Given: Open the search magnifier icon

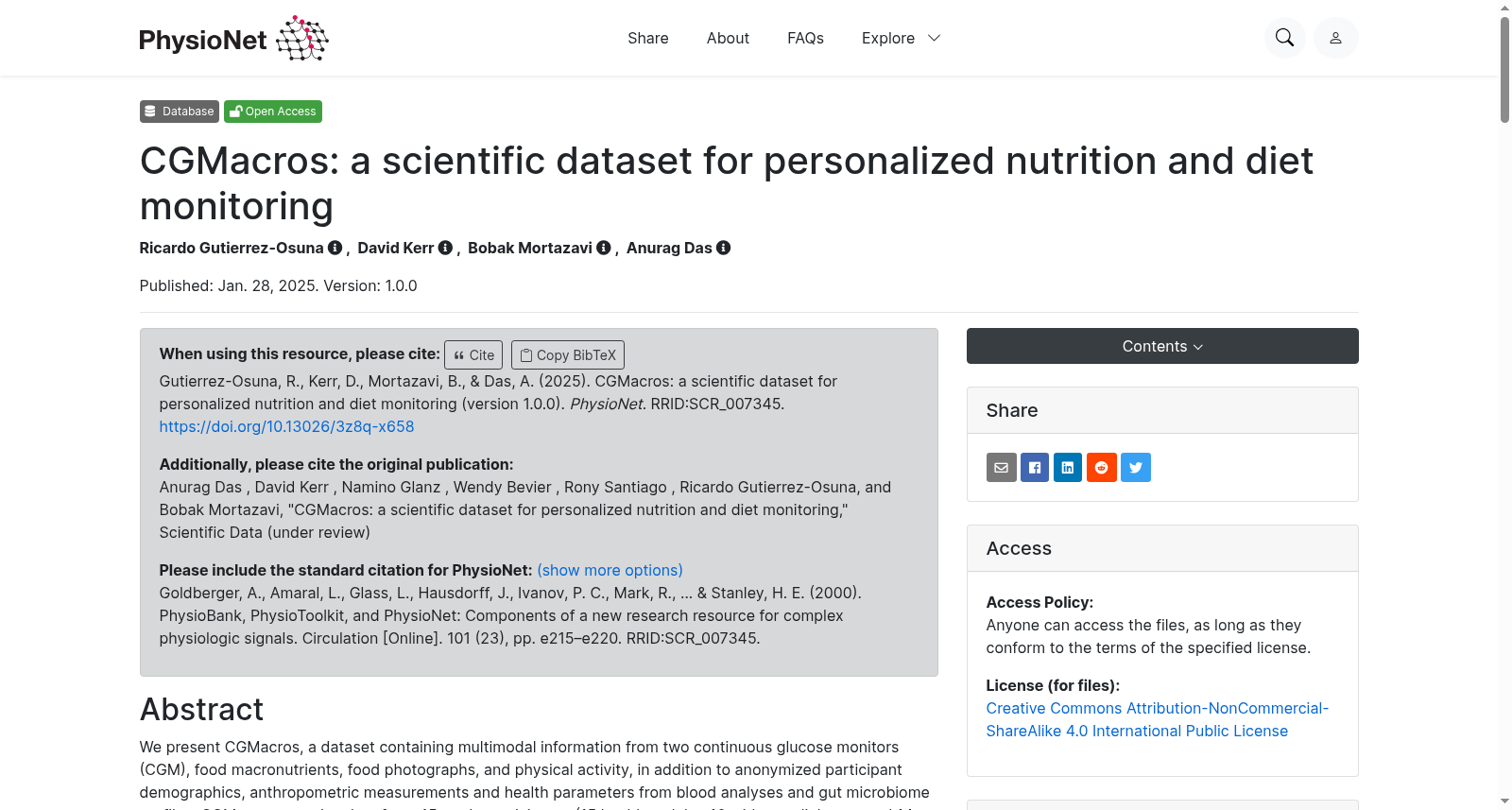Looking at the screenshot, I should coord(1284,38).
